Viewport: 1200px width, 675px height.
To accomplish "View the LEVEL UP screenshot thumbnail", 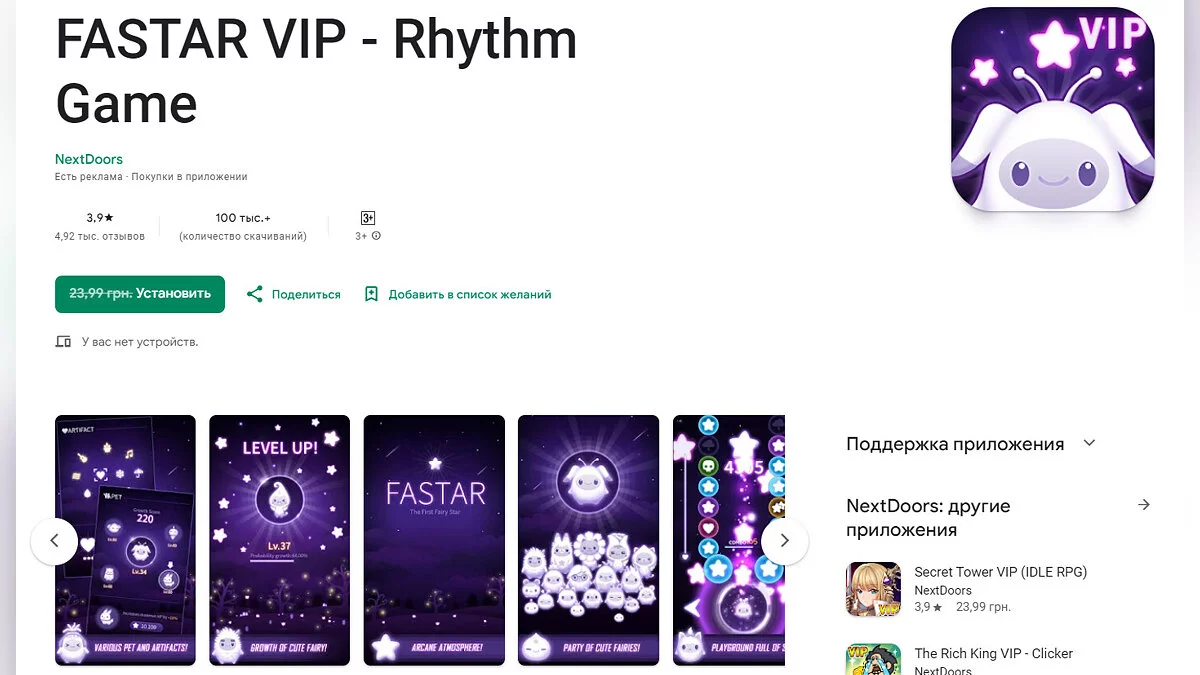I will pos(280,540).
